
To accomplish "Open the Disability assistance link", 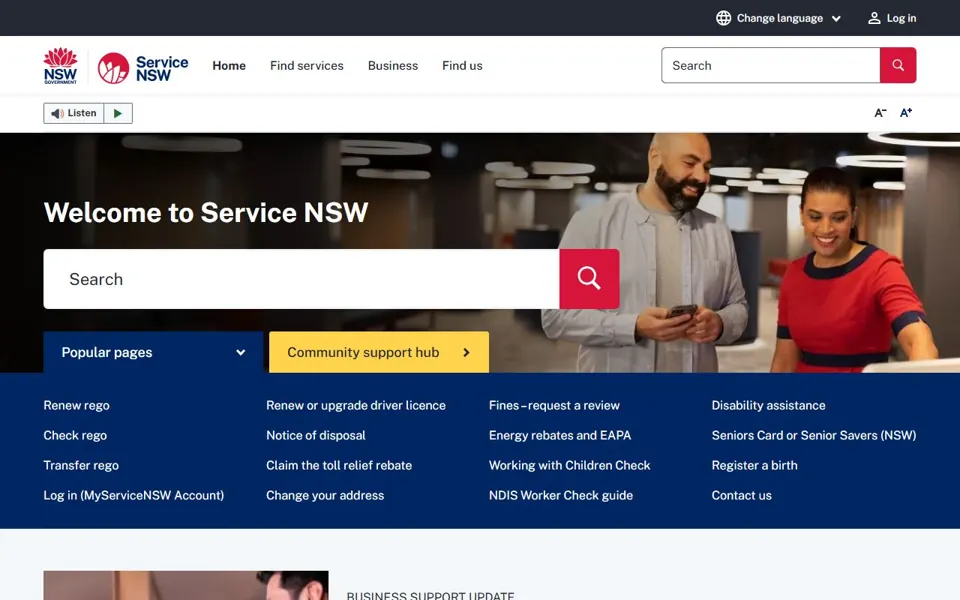I will 768,405.
